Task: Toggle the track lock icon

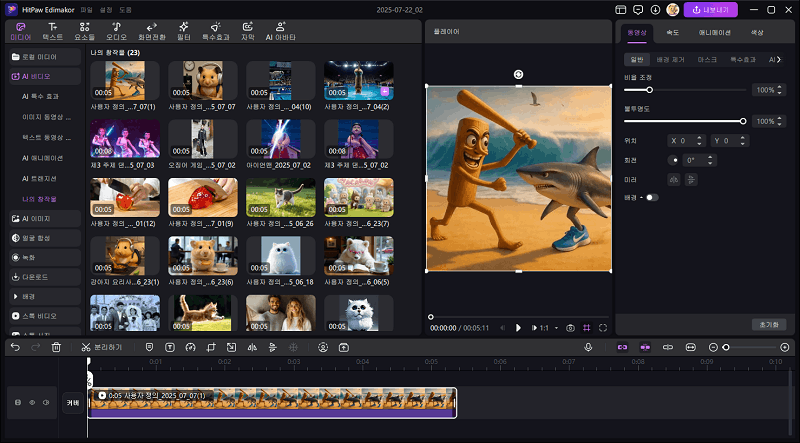Action: [18, 403]
